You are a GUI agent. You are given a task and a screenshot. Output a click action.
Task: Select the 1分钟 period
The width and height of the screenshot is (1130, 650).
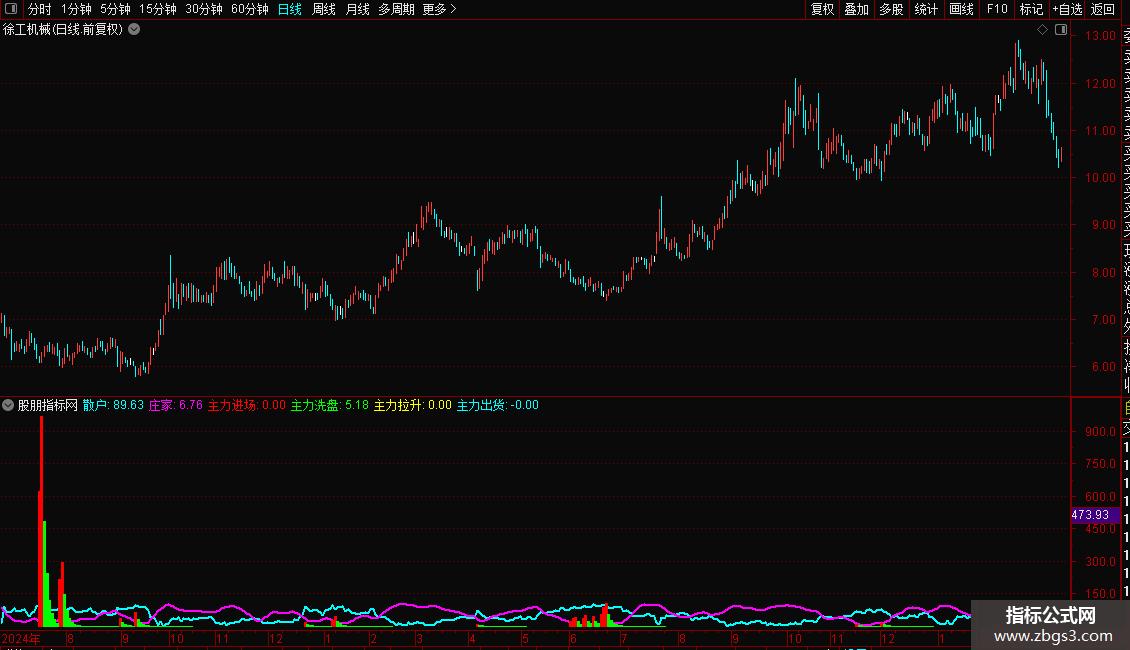click(76, 9)
